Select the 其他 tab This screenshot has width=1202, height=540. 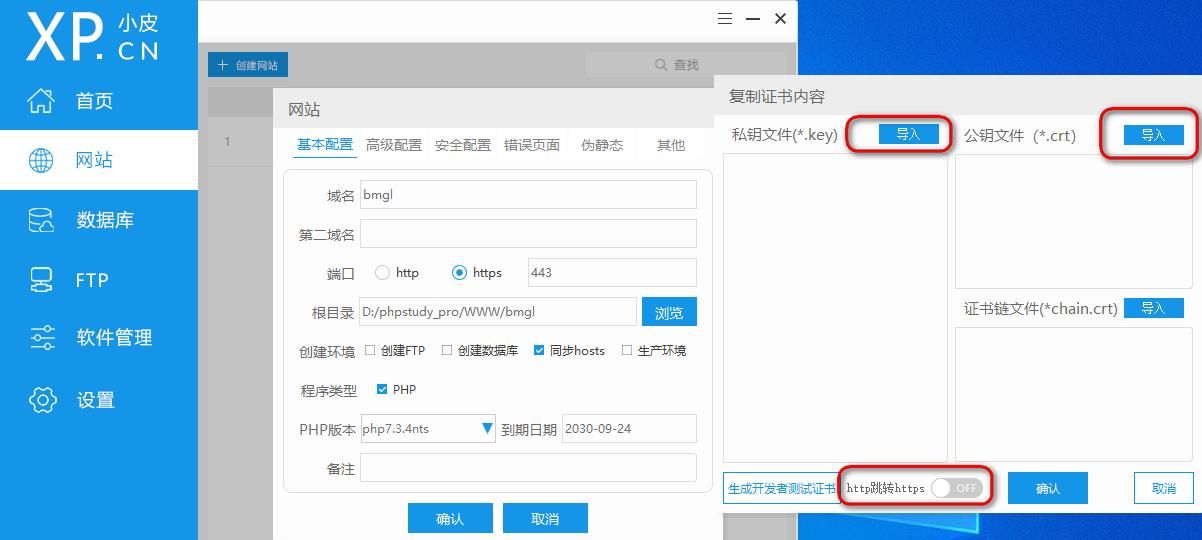click(x=671, y=145)
